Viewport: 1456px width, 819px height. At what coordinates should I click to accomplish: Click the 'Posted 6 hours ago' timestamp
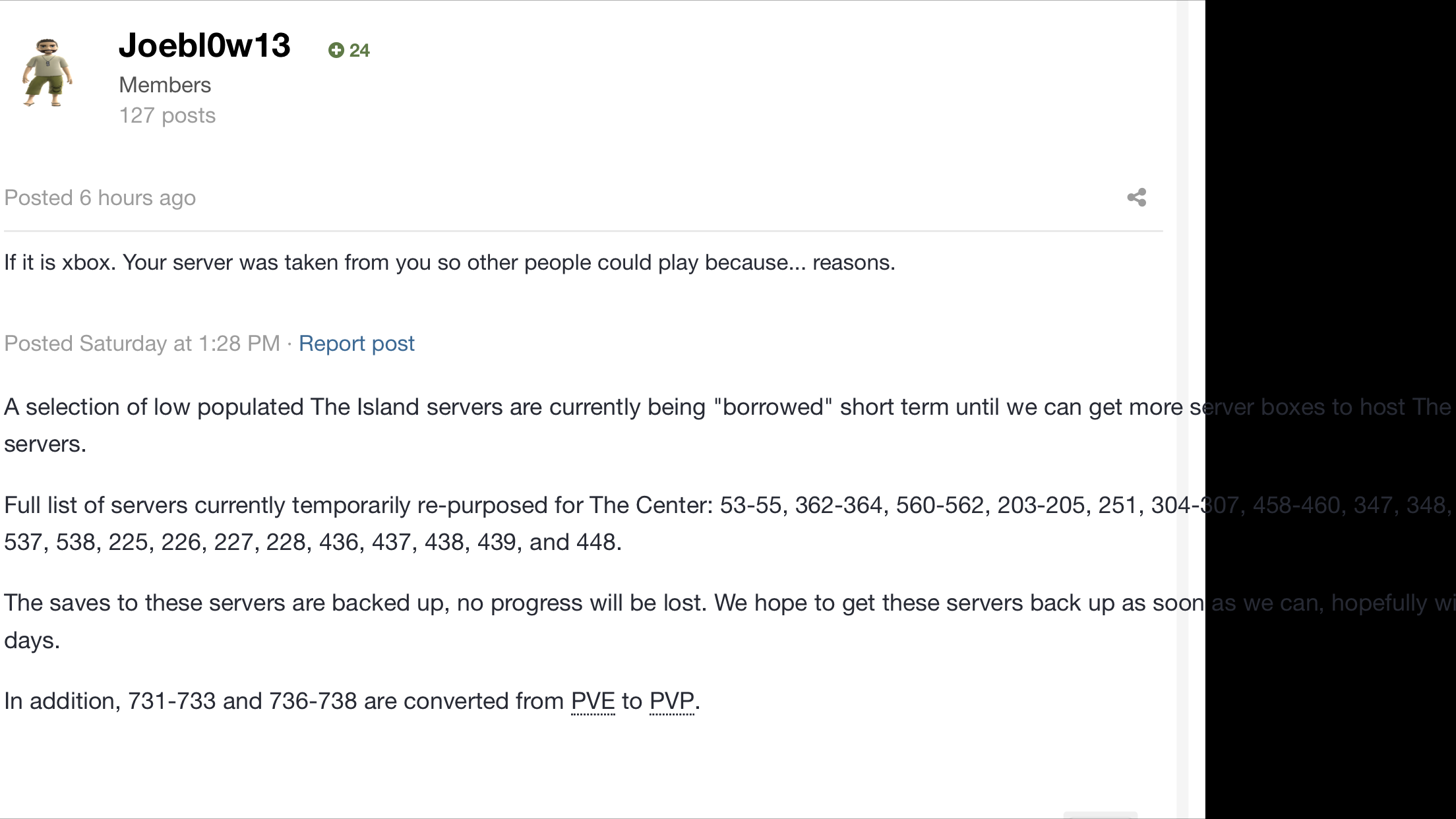(x=100, y=198)
